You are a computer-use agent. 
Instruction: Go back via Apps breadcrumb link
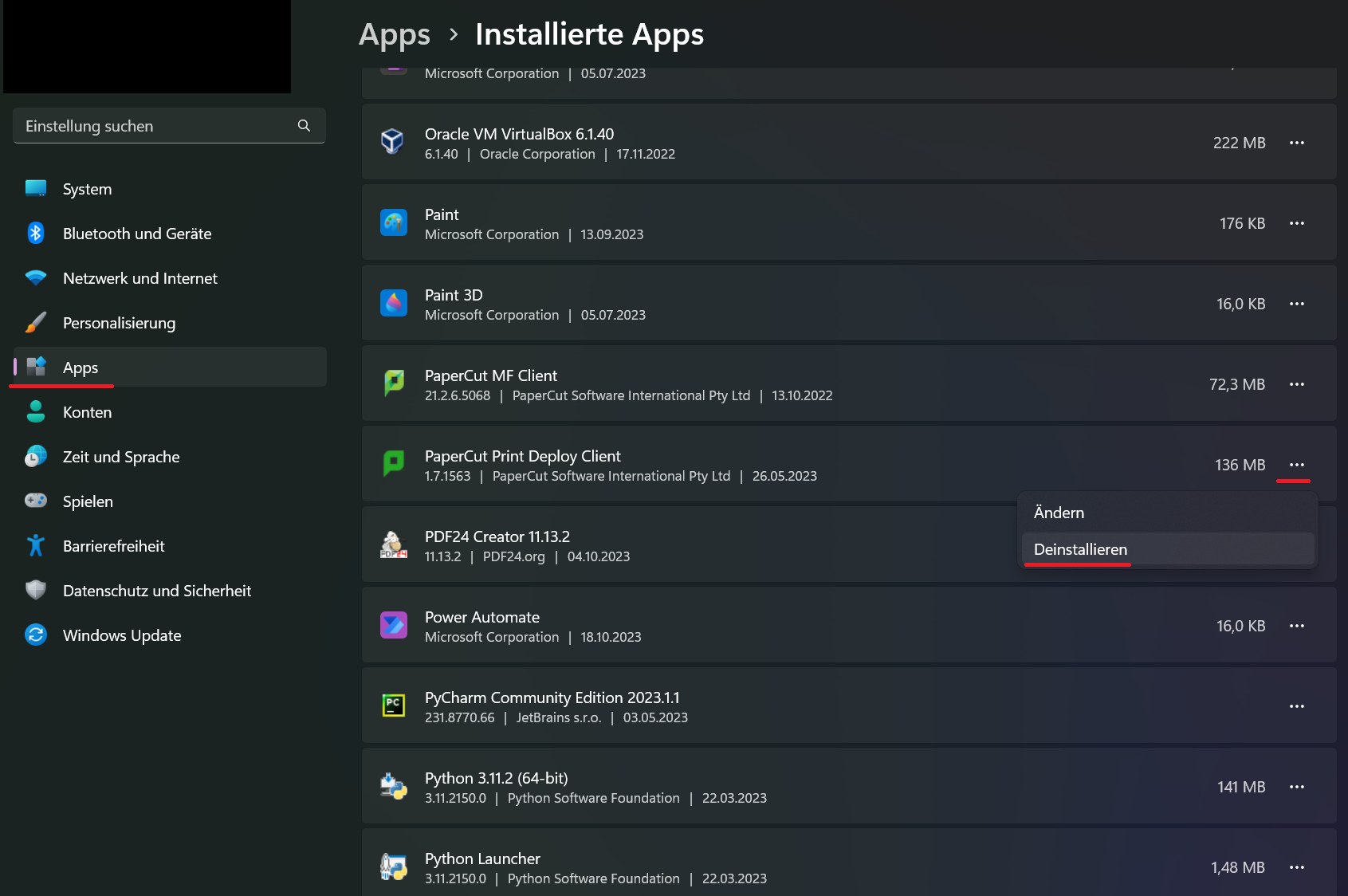pos(395,35)
